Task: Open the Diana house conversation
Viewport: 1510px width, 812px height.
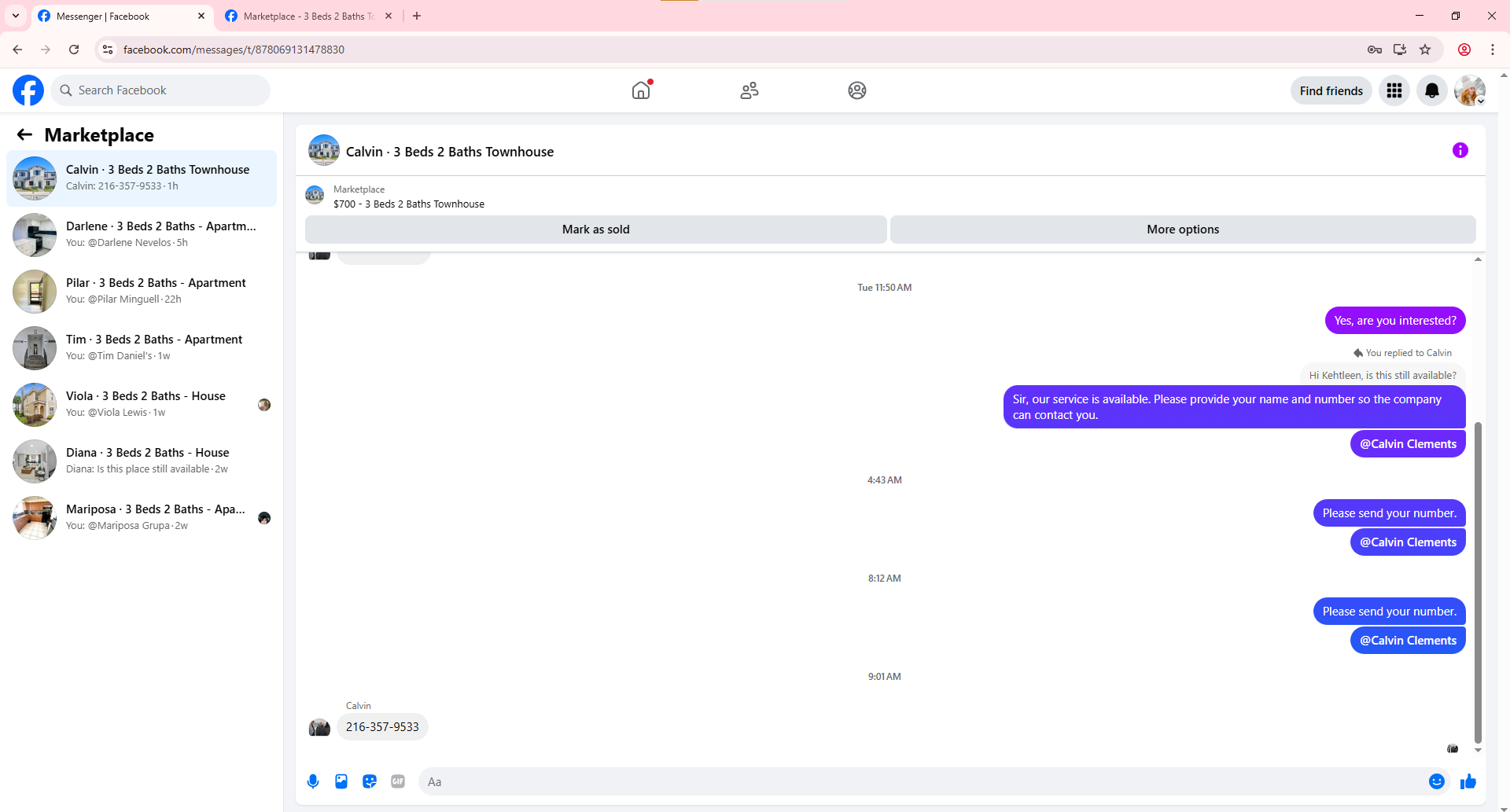Action: pyautogui.click(x=142, y=461)
